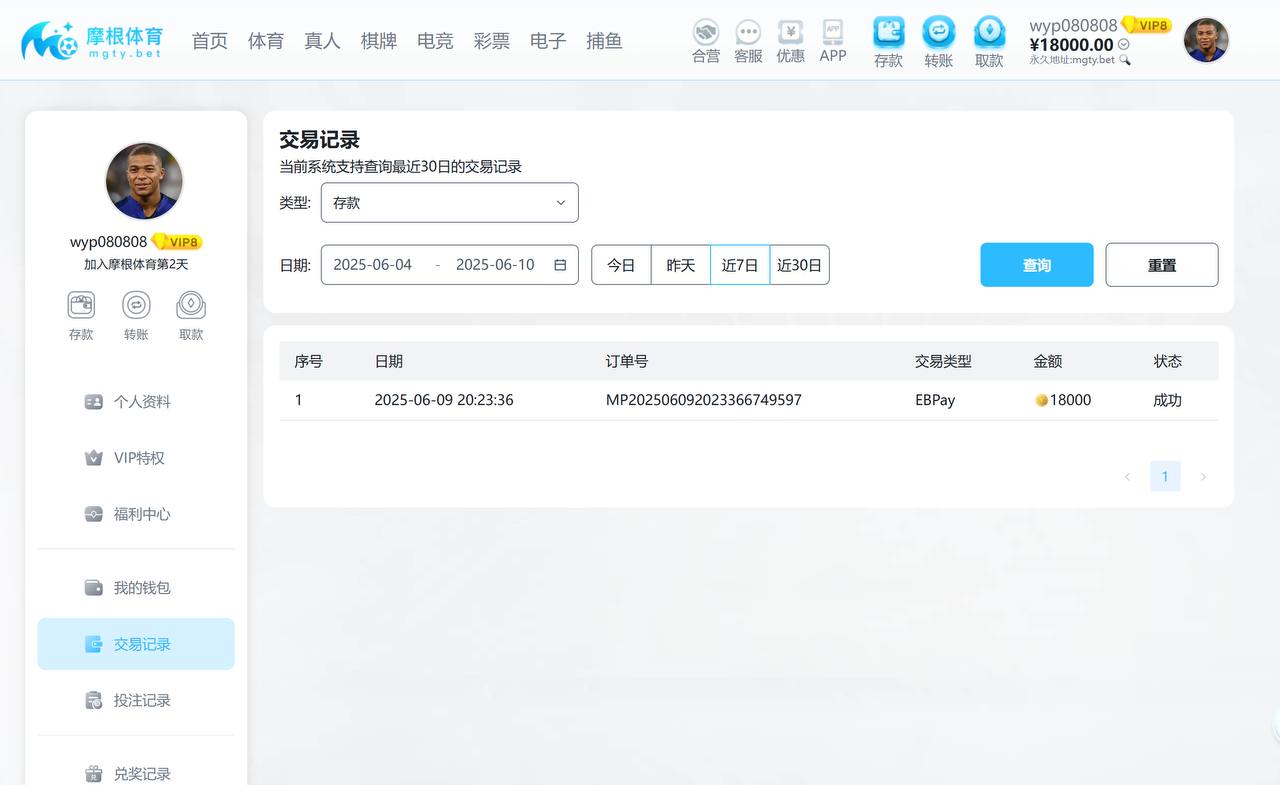
Task: Open 体育 in the top navigation
Action: point(266,41)
